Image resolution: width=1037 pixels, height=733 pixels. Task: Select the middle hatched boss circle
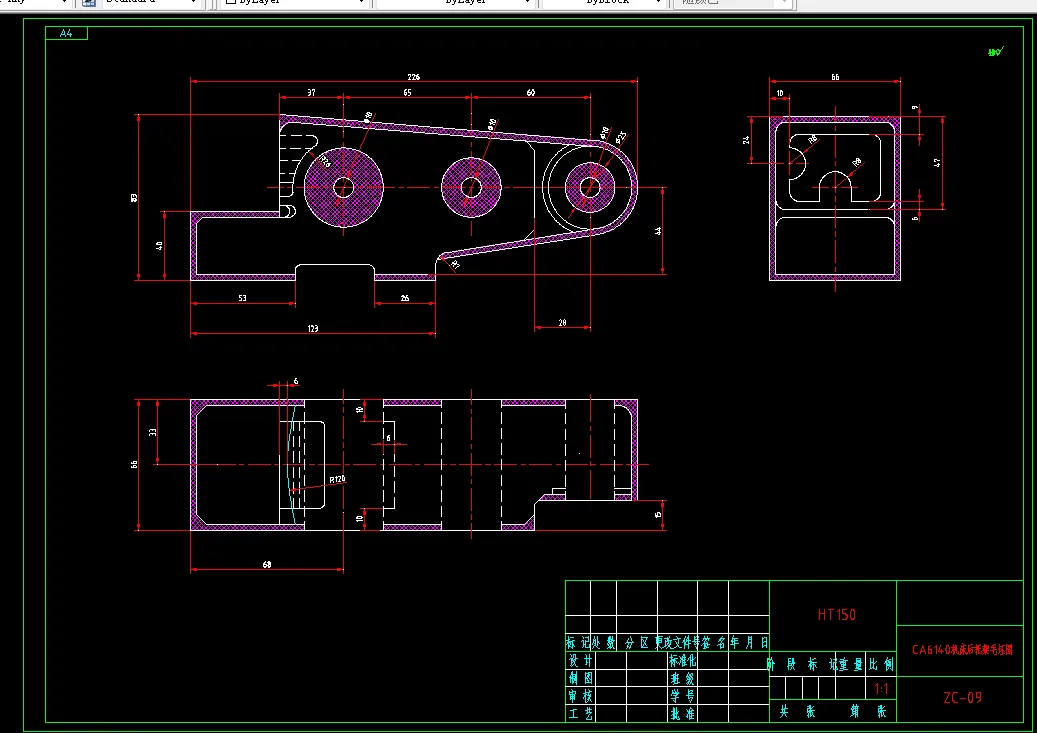tap(471, 187)
